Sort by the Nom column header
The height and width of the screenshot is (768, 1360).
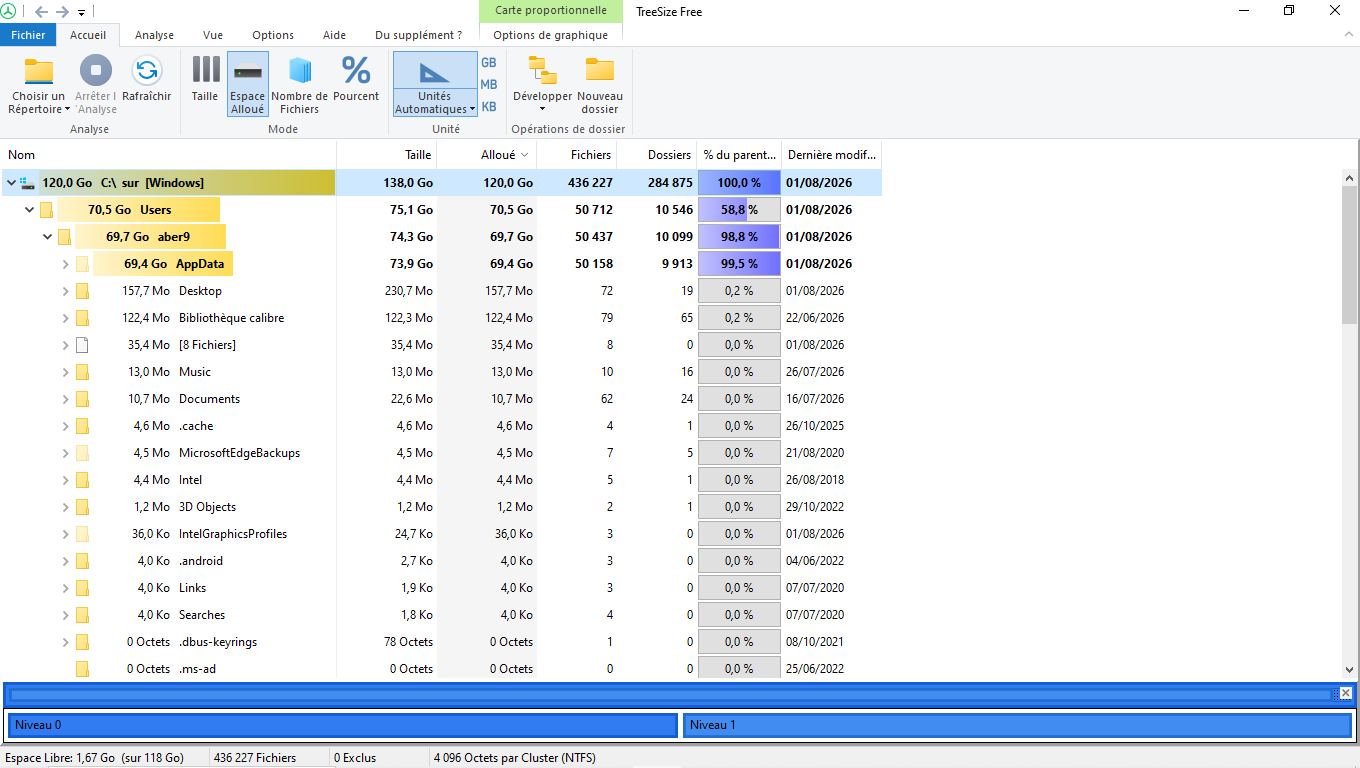pyautogui.click(x=168, y=155)
